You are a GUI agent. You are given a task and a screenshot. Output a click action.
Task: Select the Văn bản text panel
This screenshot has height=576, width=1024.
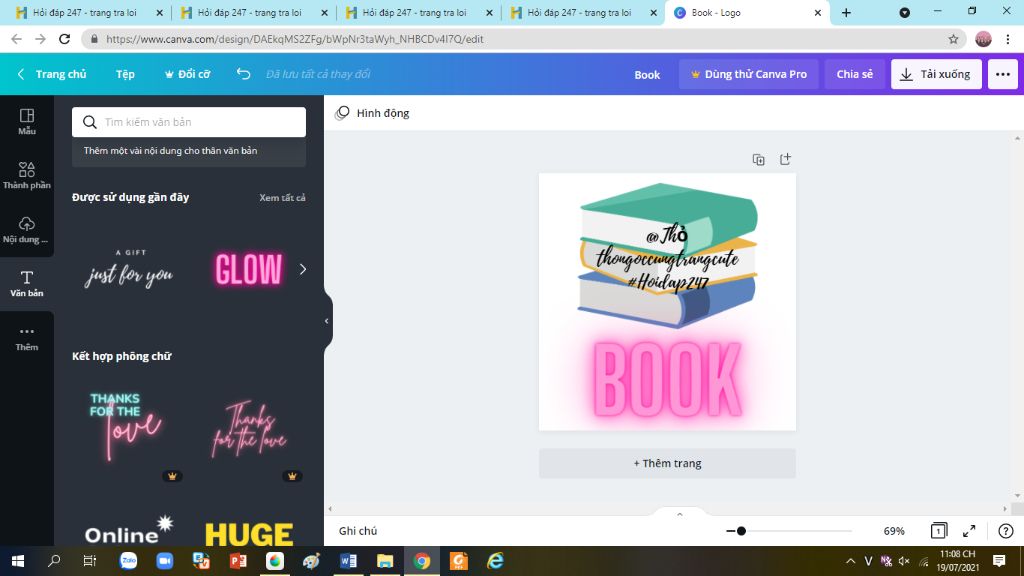point(27,284)
